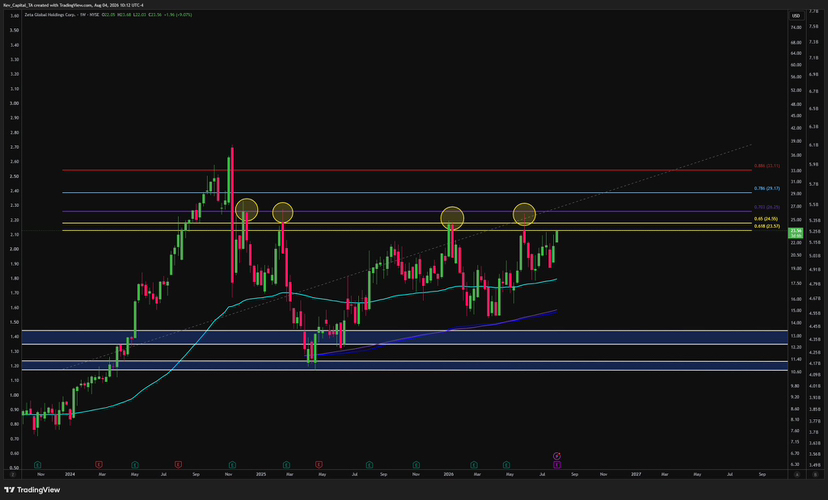This screenshot has height=500, width=828.
Task: Click the green earnings marker above Mar 2026
Action: pyautogui.click(x=474, y=465)
